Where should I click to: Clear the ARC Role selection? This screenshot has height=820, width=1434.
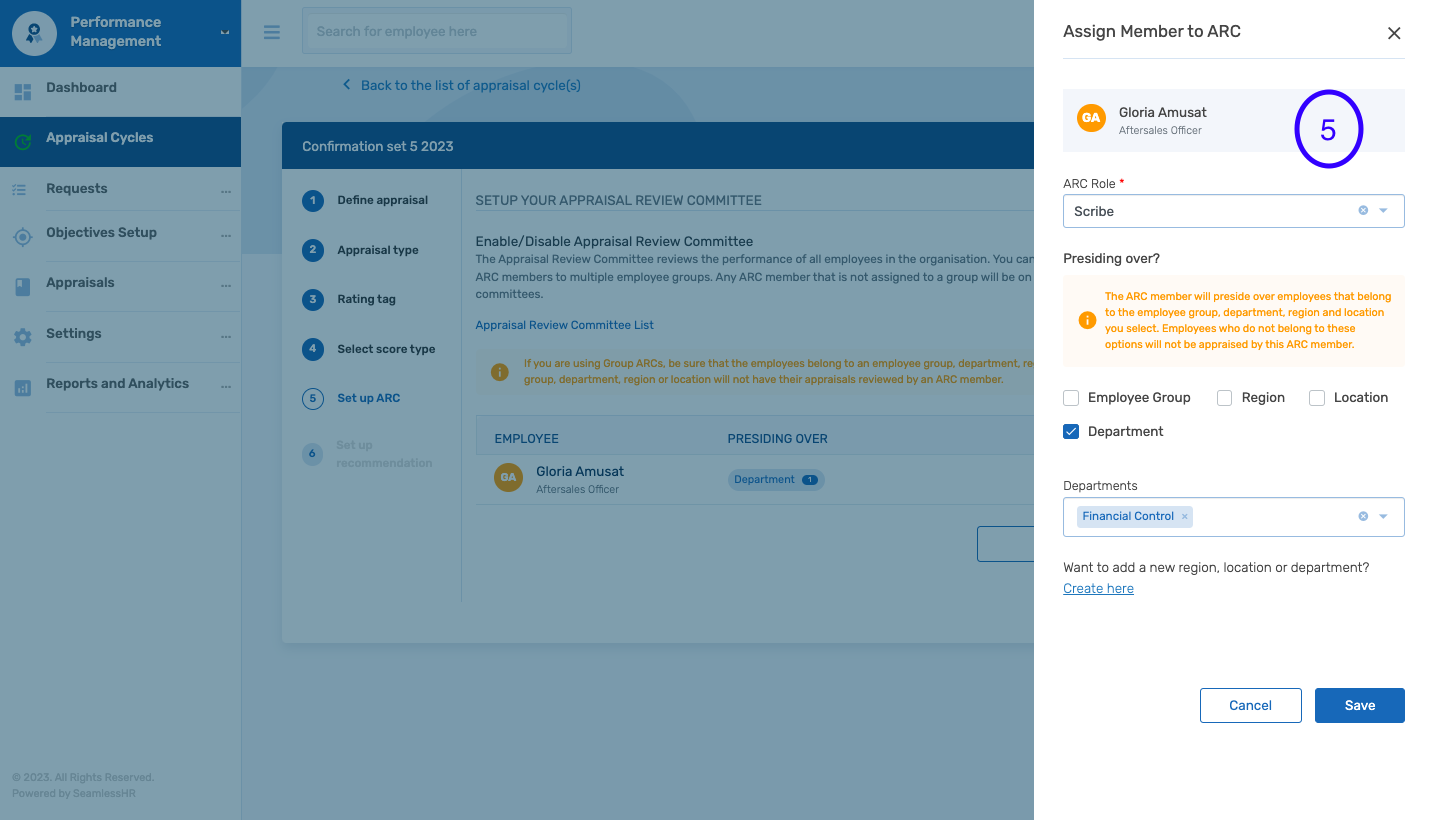click(1363, 211)
